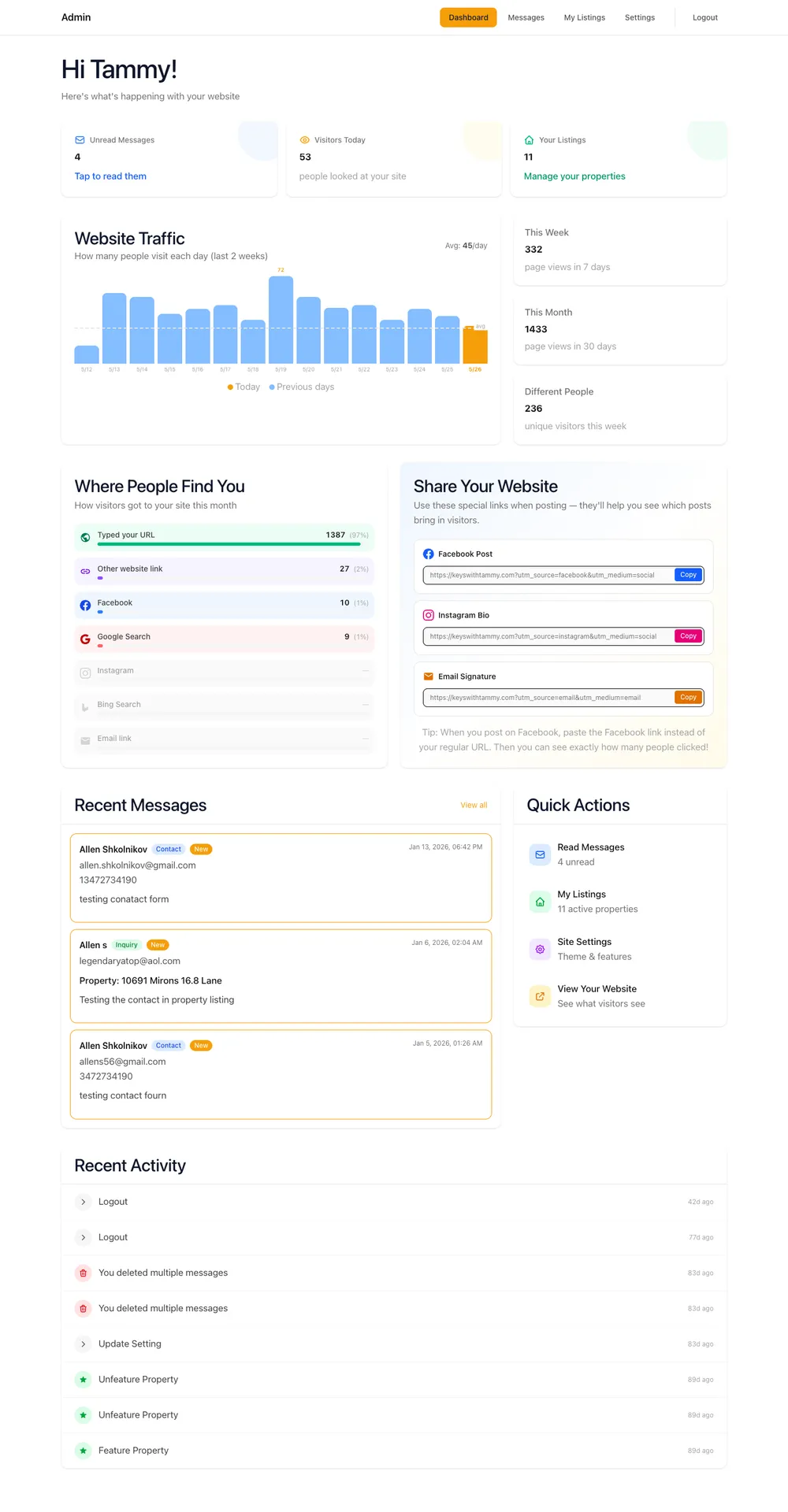Screen dimensions: 788x1512
Task: Click the tallest traffic bar labeled 72
Action: pos(281,320)
